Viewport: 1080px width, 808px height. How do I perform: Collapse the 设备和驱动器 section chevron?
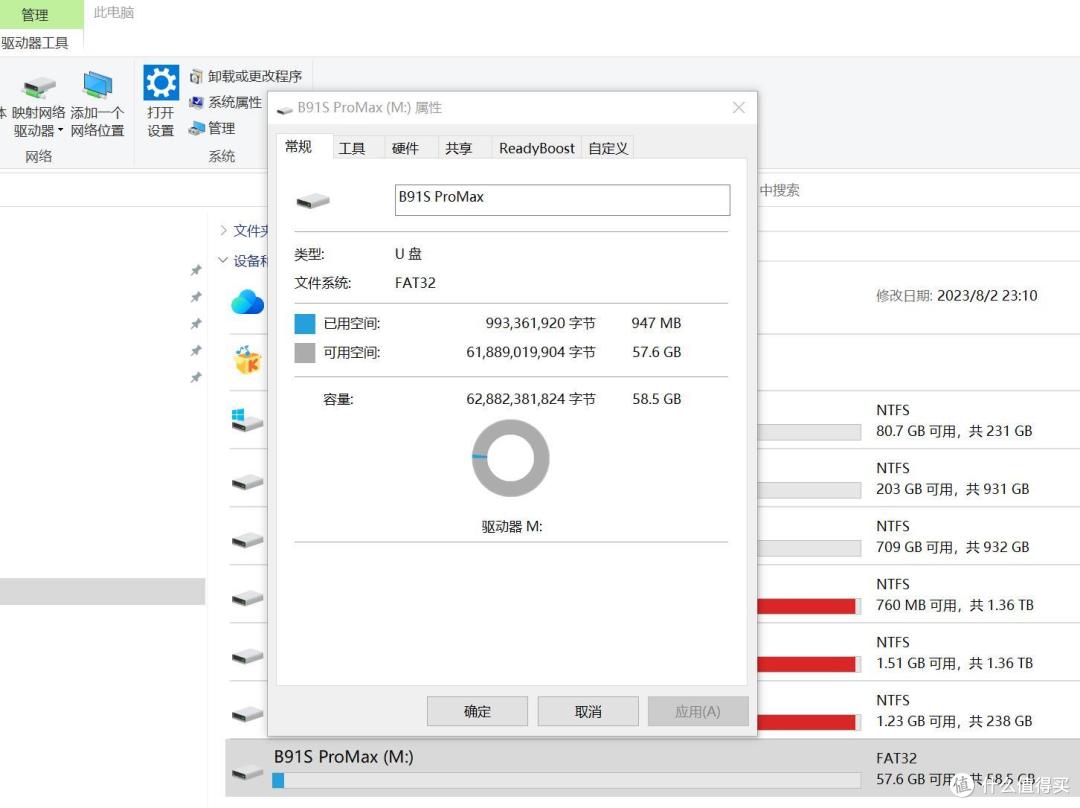pos(222,260)
